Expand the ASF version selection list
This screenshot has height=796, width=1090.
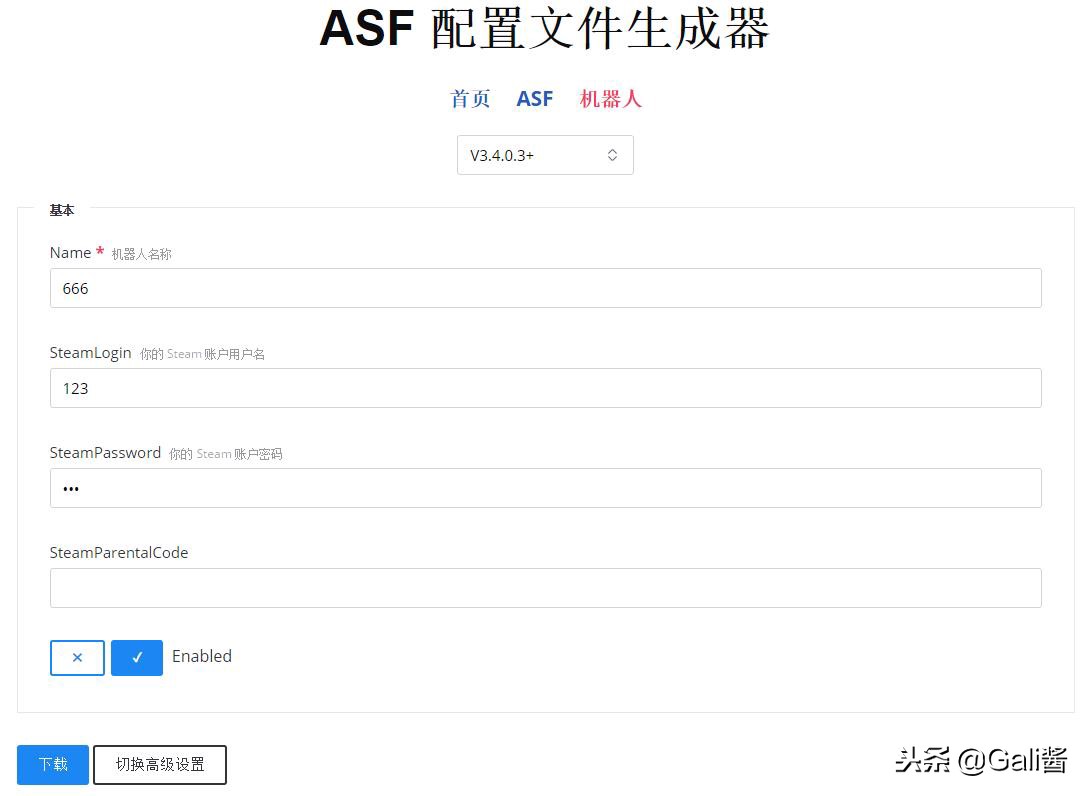[545, 155]
